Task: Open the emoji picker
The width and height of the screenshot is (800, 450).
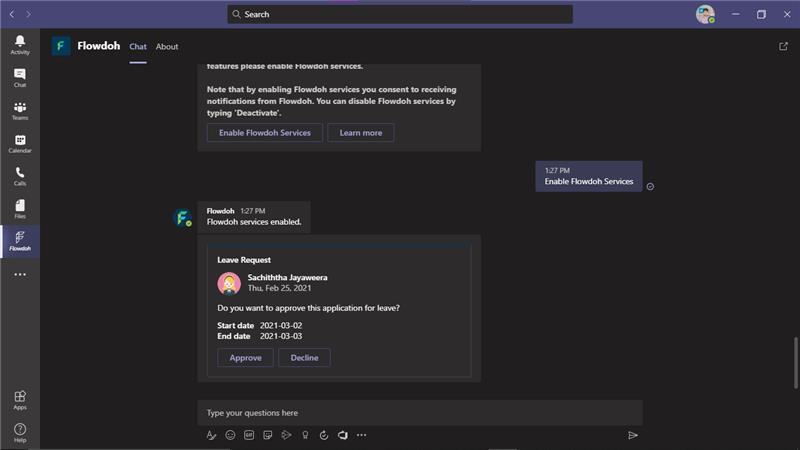Action: tap(230, 435)
